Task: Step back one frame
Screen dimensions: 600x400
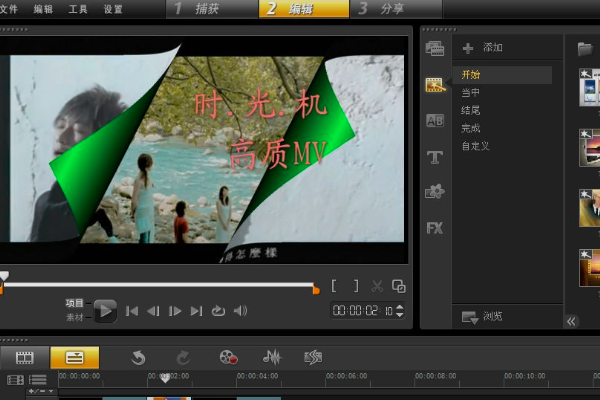Action: tap(153, 311)
